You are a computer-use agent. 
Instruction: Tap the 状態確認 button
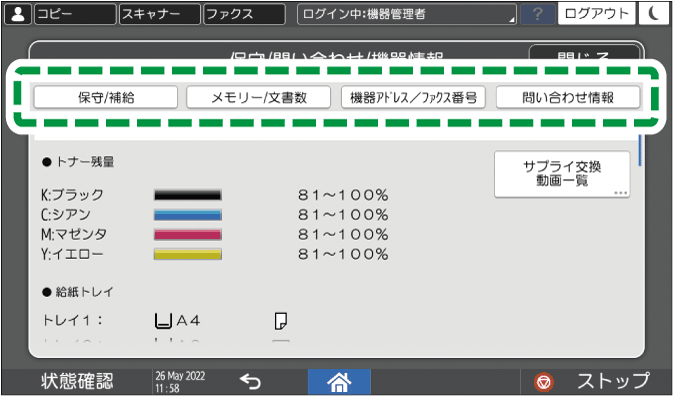77,382
